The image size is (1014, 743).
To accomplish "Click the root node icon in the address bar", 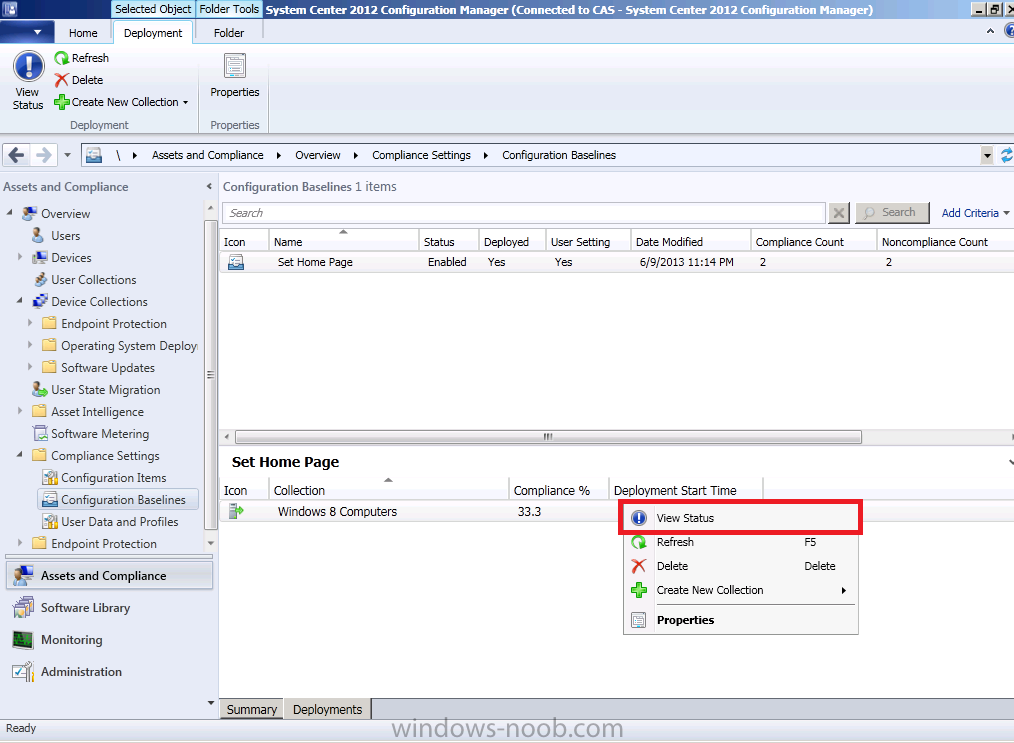I will [94, 155].
